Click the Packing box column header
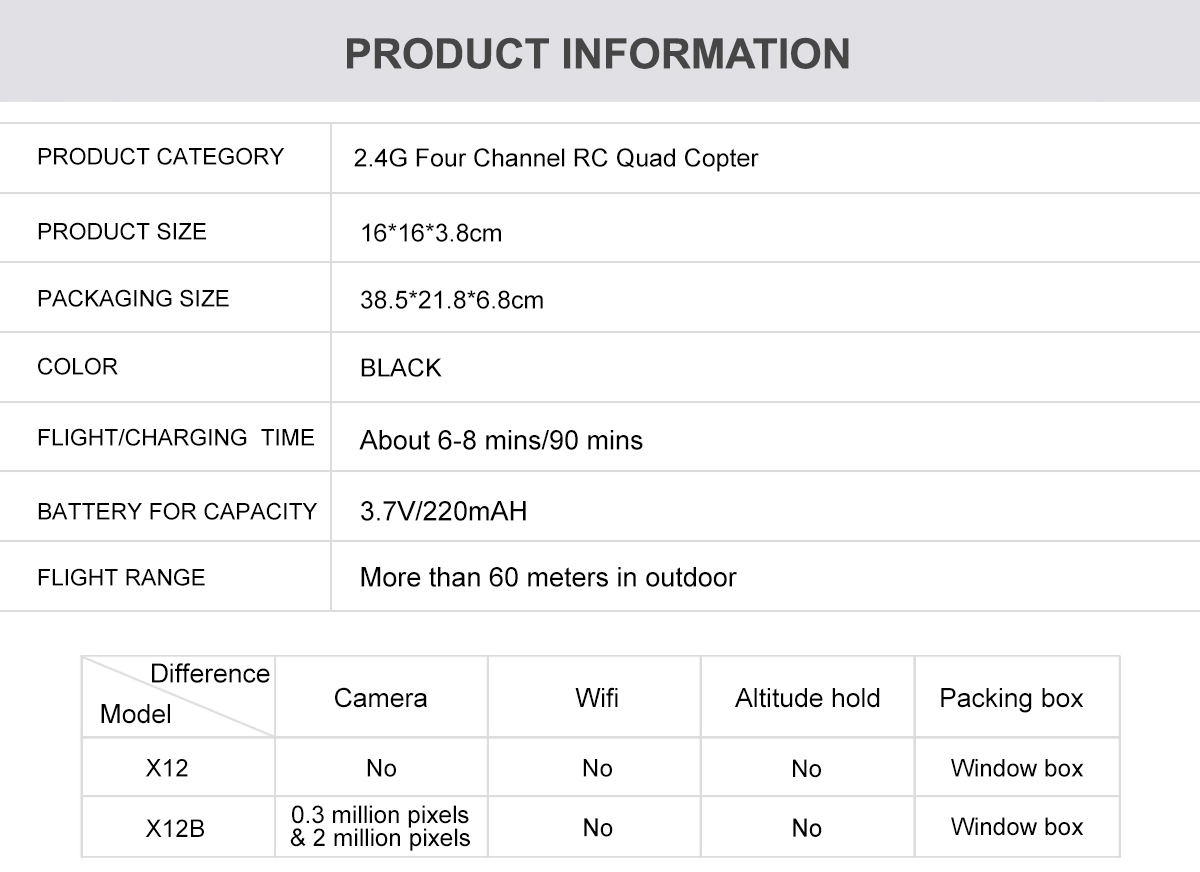Viewport: 1200px width, 872px height. [x=1011, y=698]
